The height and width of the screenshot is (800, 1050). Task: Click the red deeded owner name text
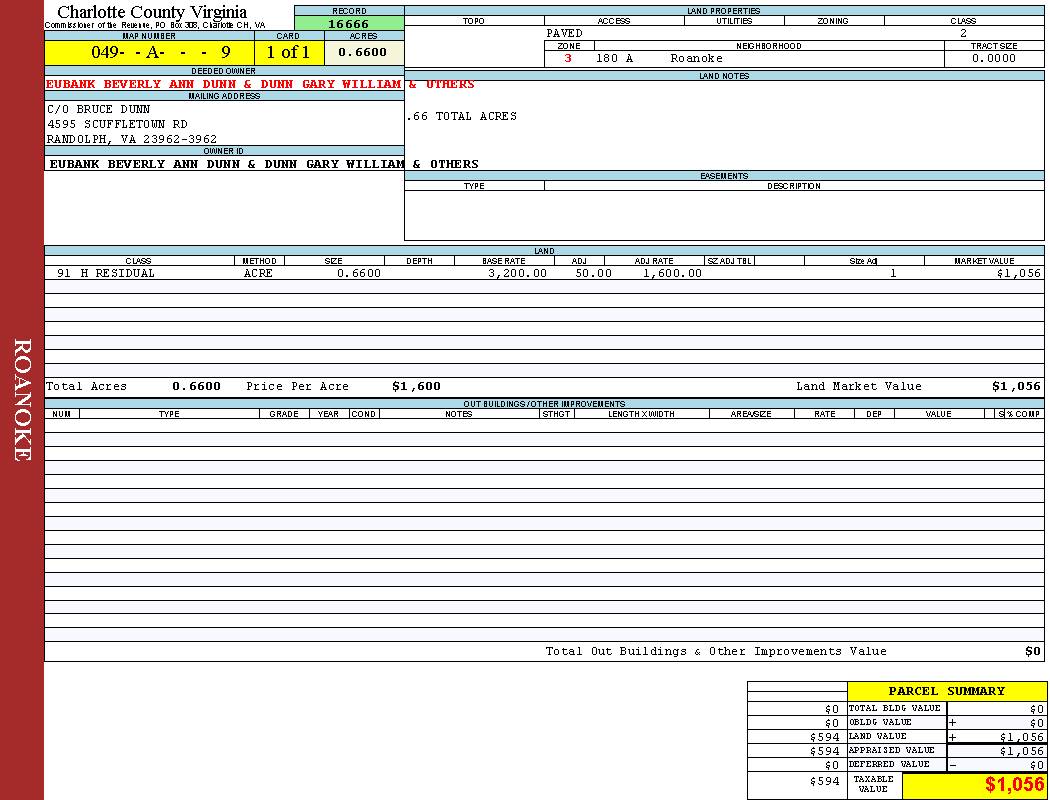coord(260,84)
